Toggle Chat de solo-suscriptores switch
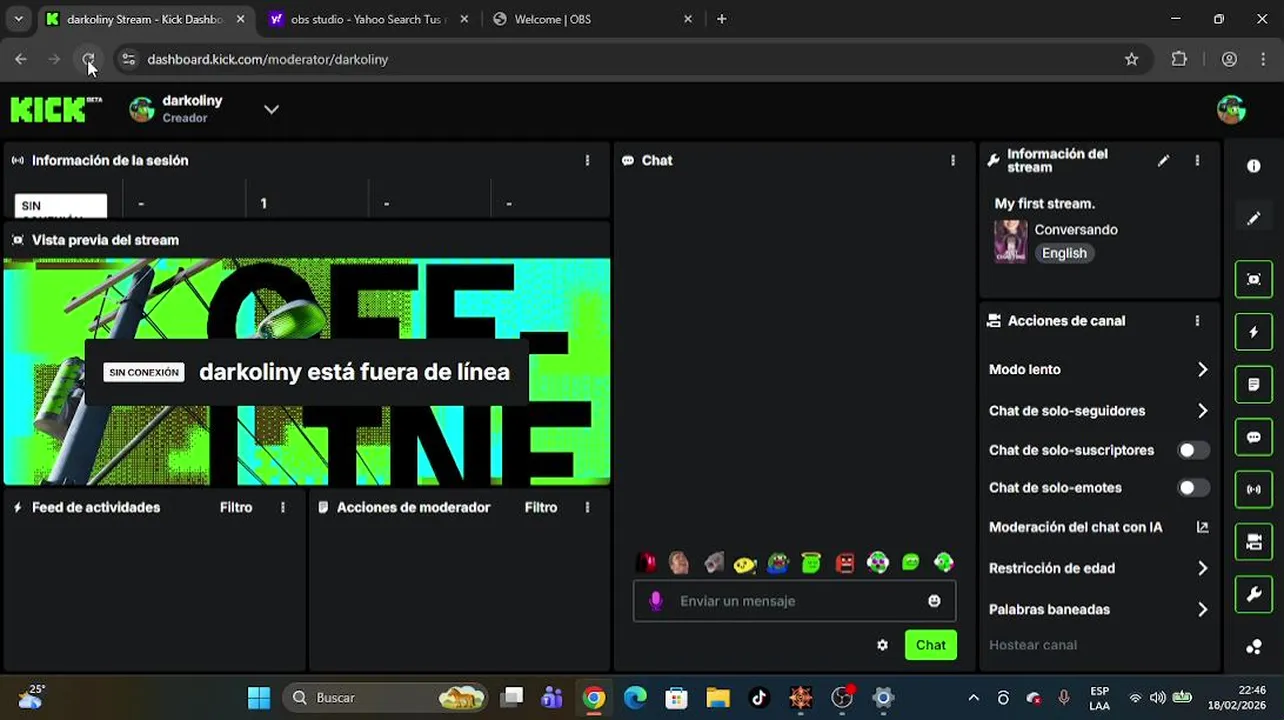1284x720 pixels. click(x=1193, y=450)
